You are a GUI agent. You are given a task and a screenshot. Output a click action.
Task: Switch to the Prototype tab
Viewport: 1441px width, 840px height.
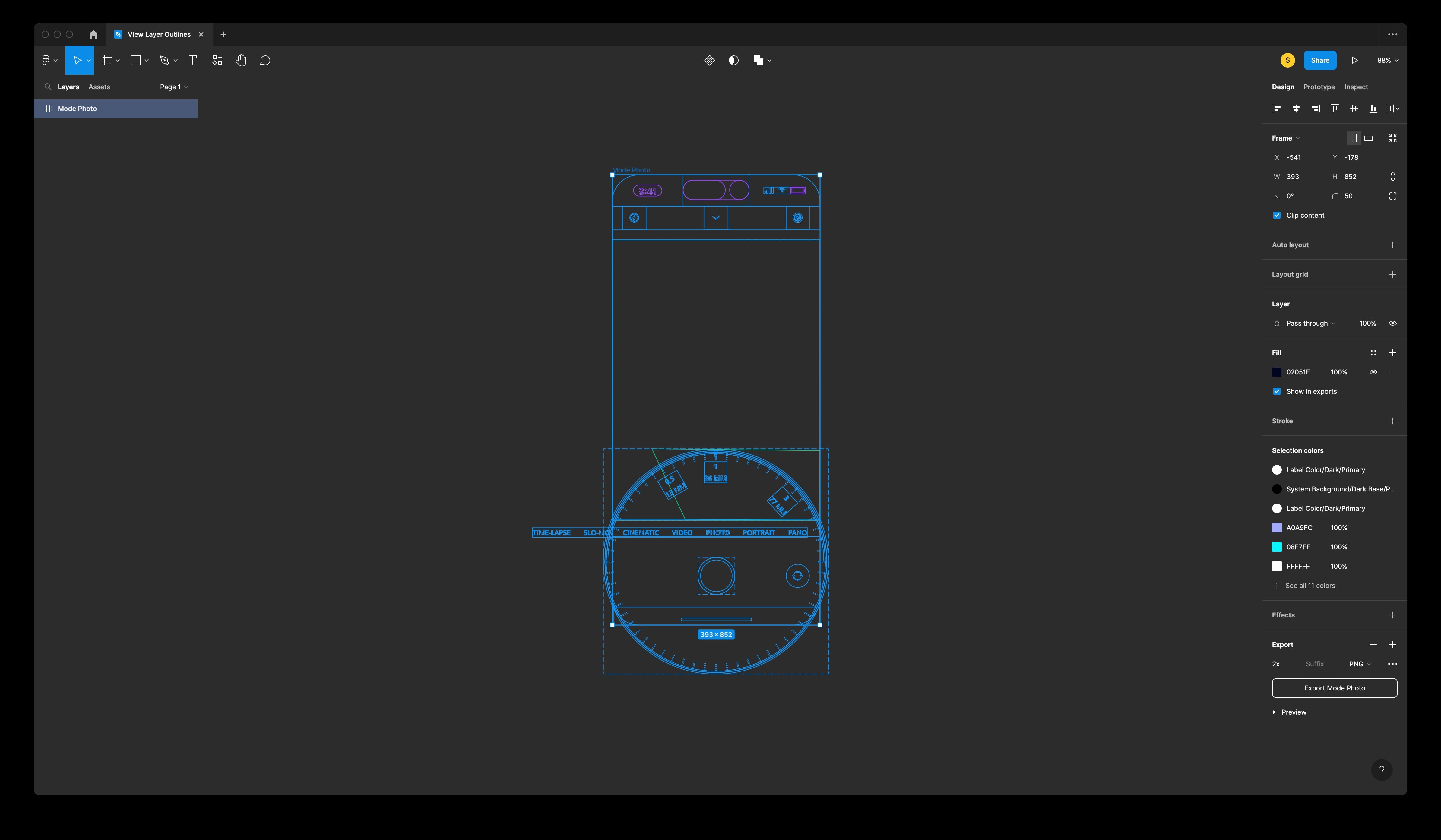click(x=1319, y=87)
